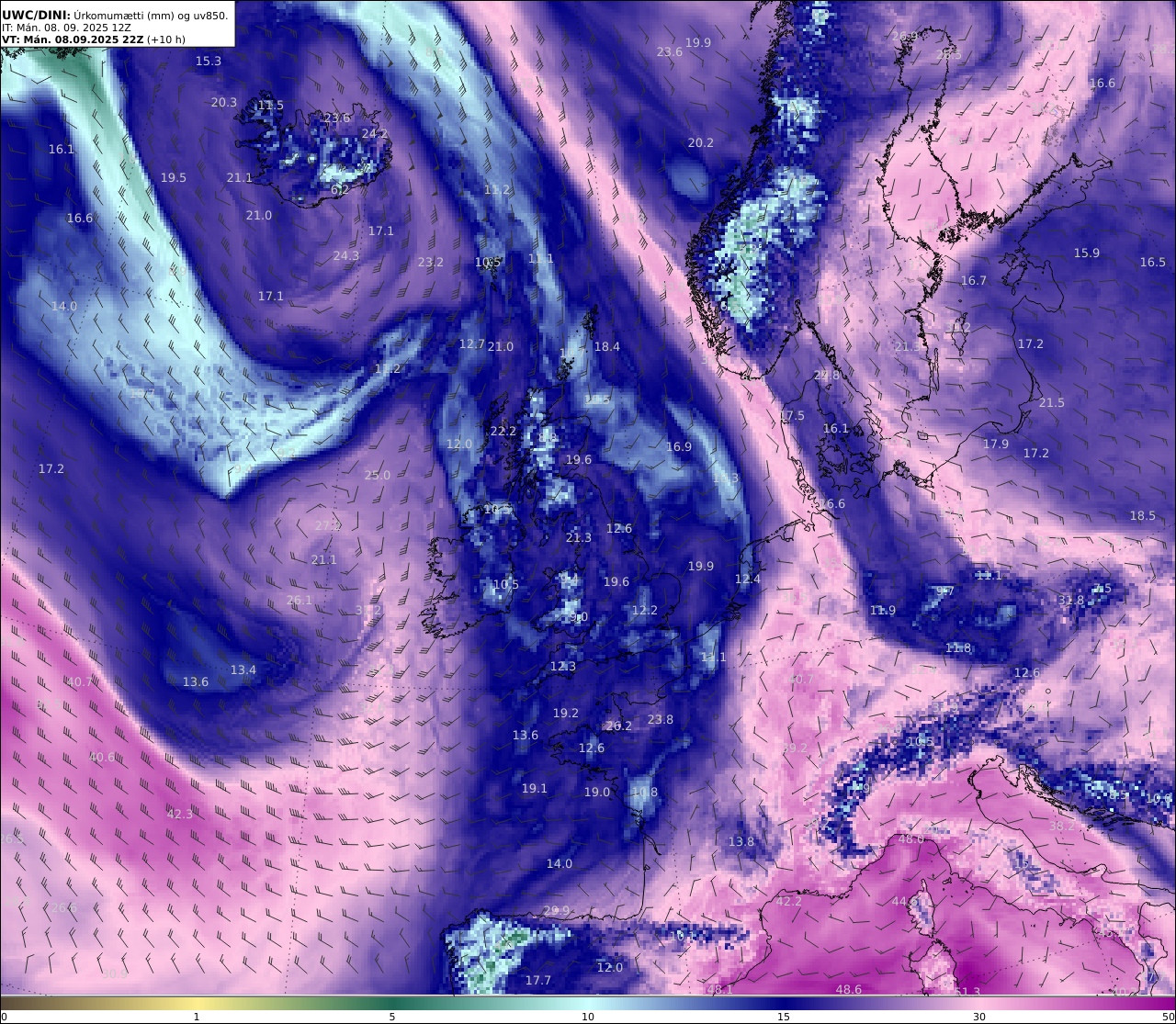Click the 10.8 value label

(645, 793)
